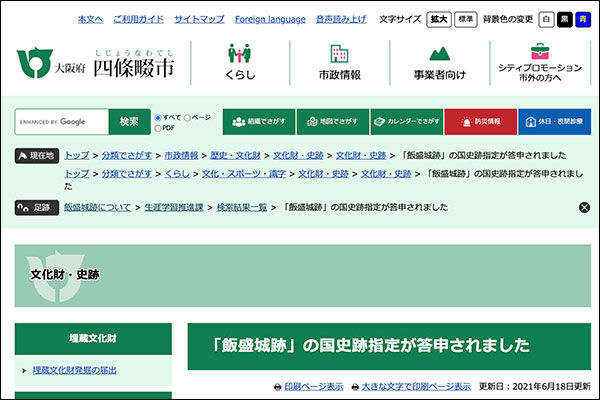Open the red 防災情報 button

(481, 122)
